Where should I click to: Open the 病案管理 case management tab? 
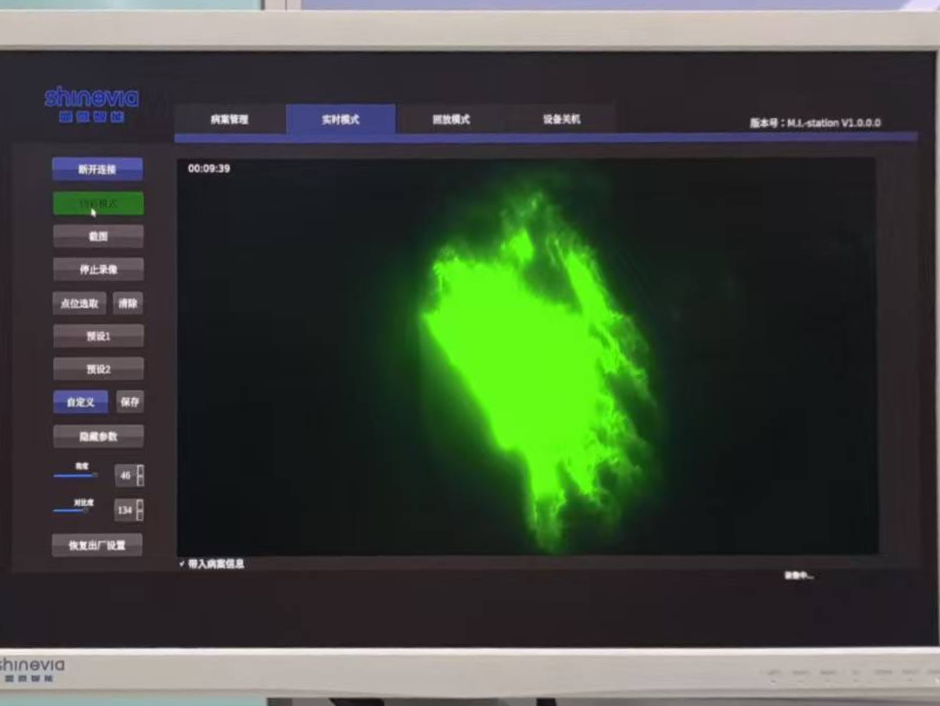pos(229,120)
